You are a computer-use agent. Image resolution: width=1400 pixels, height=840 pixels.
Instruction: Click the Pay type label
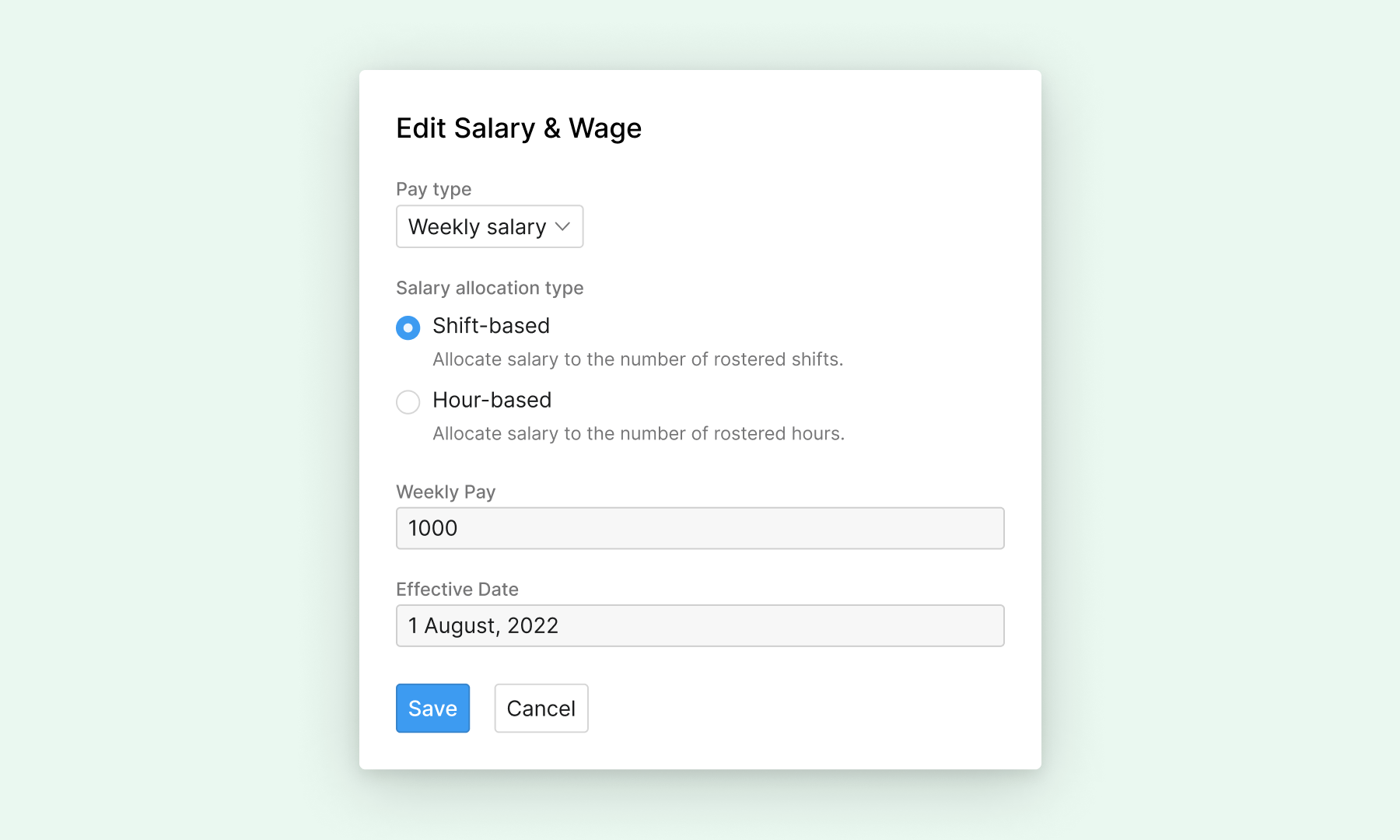(433, 189)
